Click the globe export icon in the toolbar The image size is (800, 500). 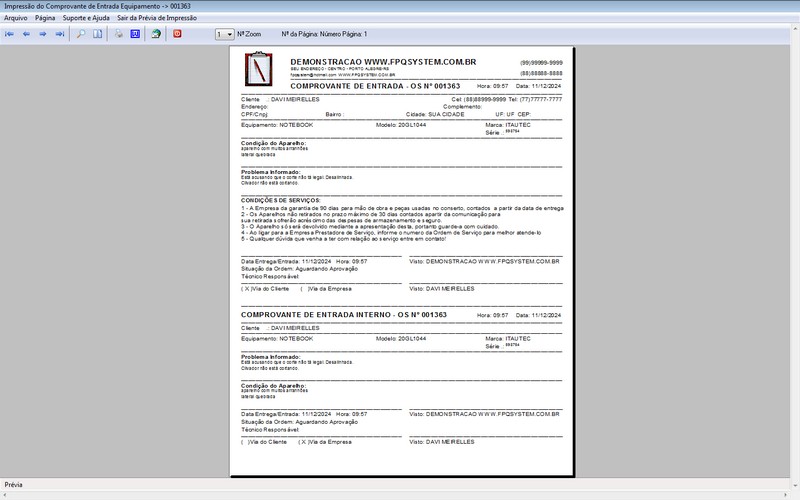(155, 34)
